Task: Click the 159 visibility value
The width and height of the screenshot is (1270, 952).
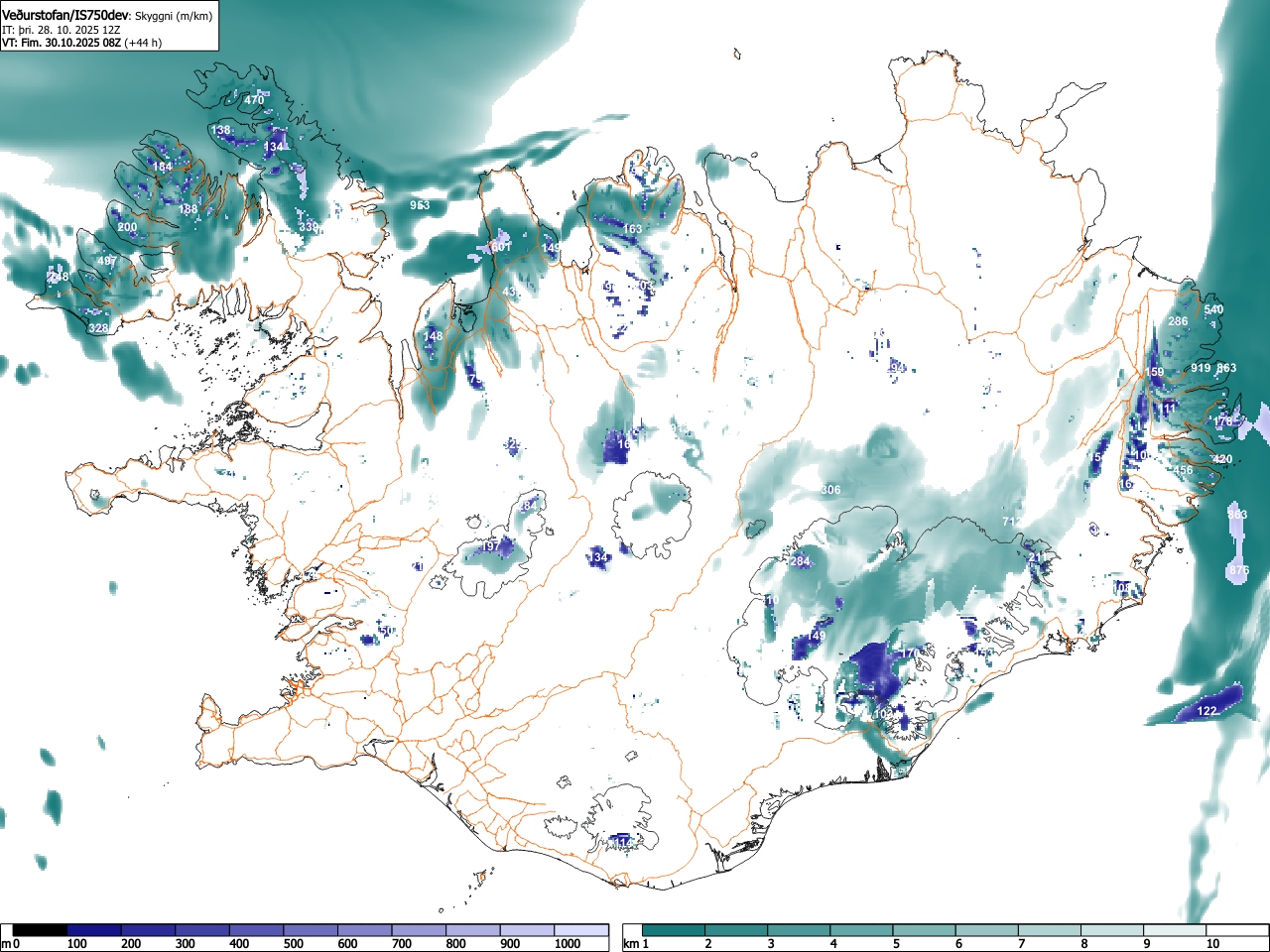Action: [x=1156, y=373]
